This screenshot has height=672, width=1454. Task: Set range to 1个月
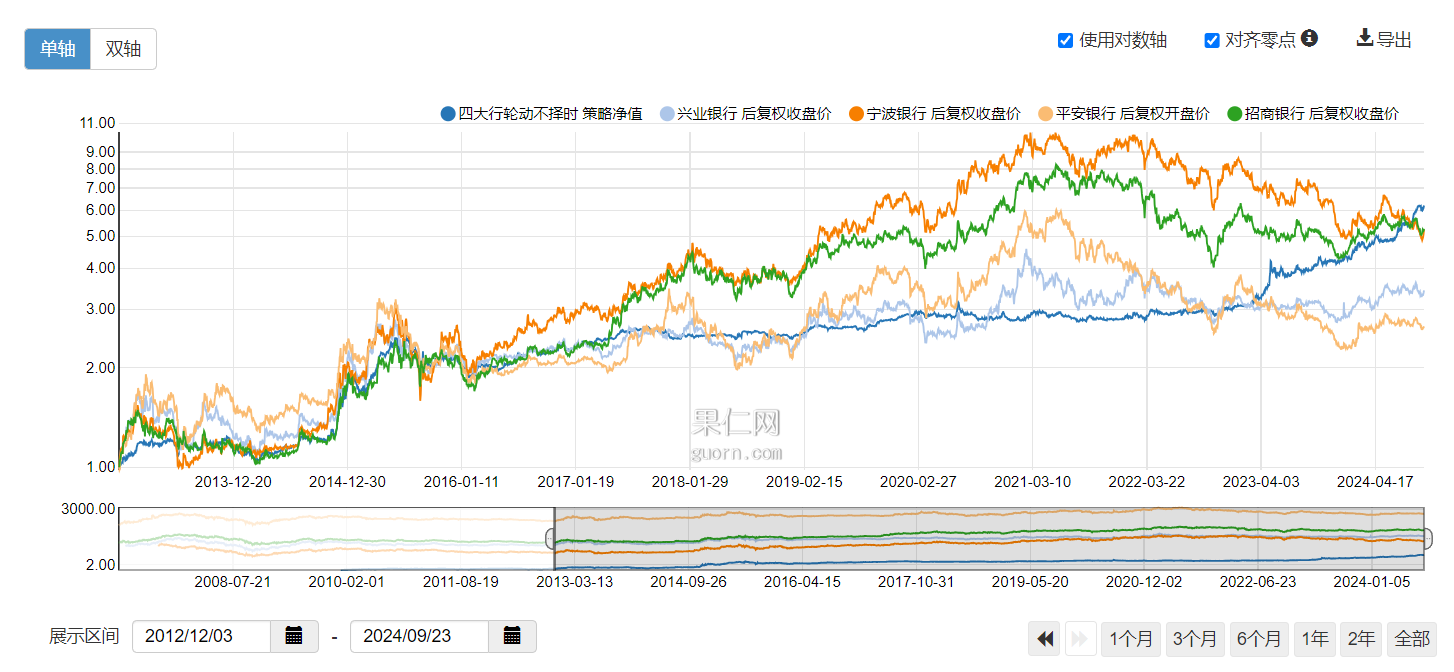(x=1131, y=639)
